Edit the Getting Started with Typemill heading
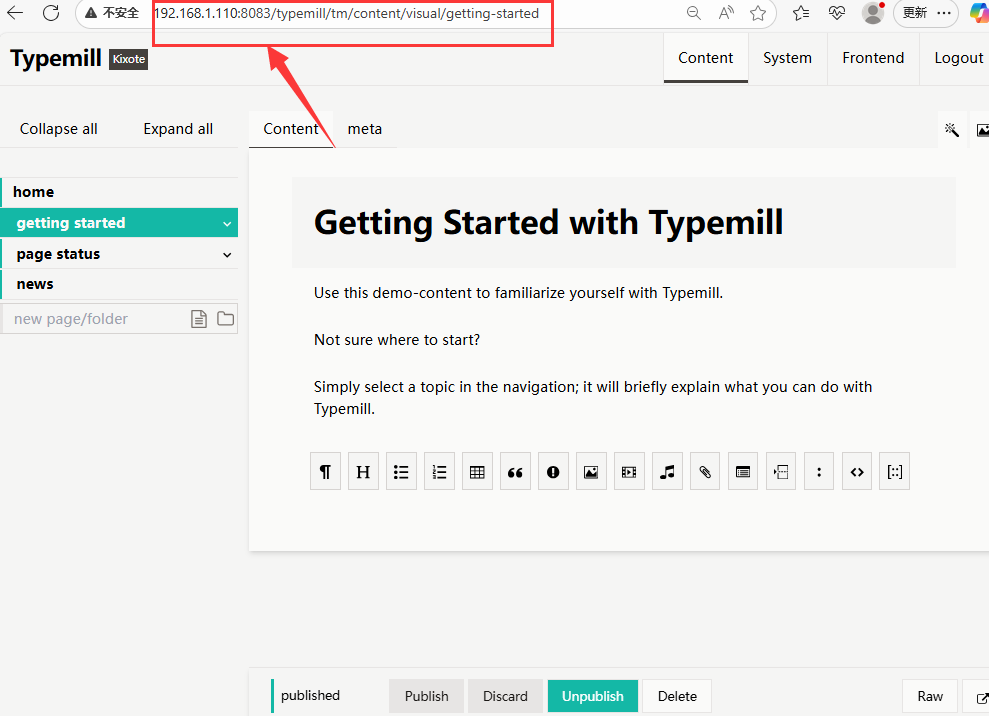 624,222
